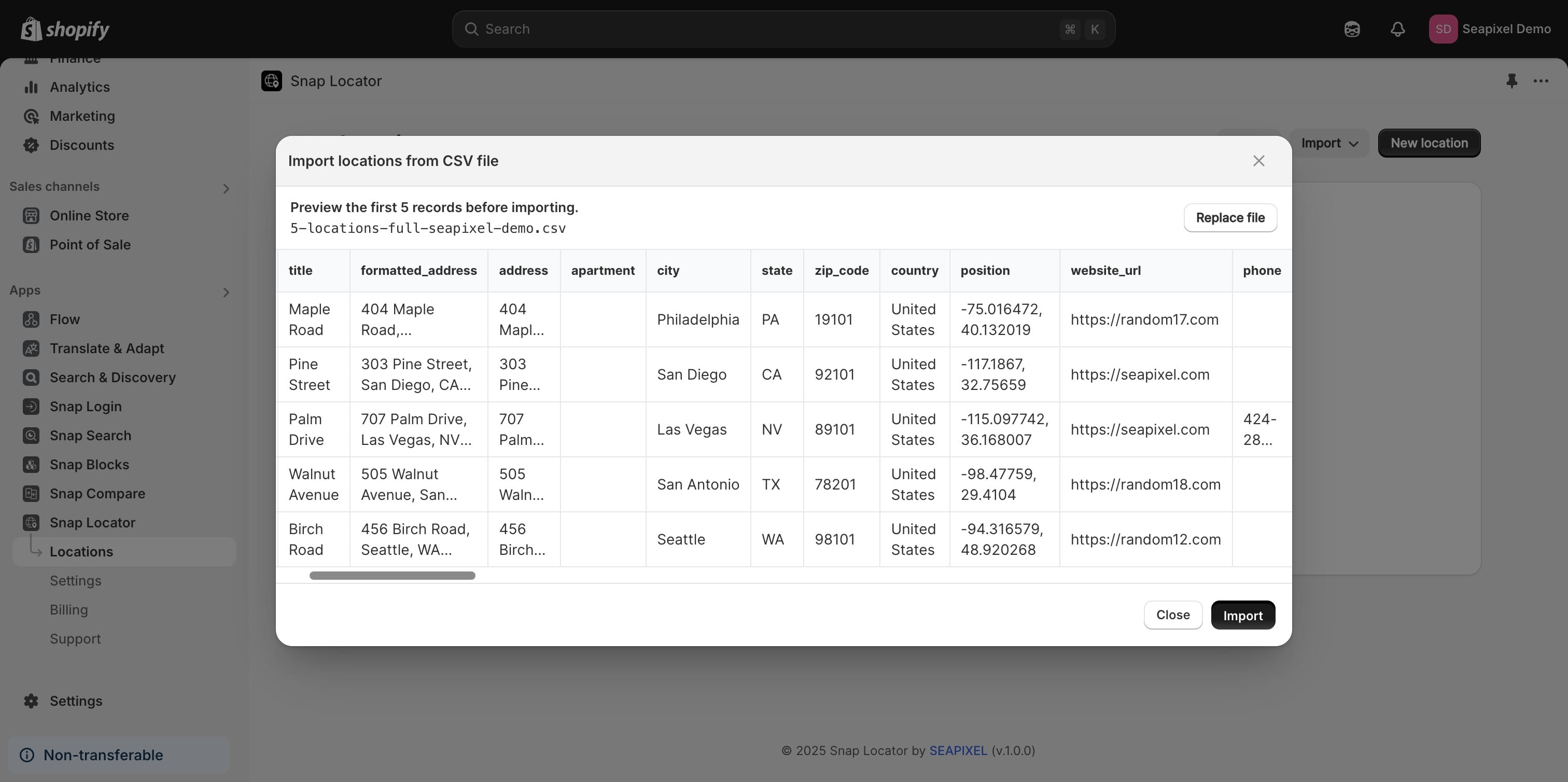Open the three-dot more actions menu
Screen dimensions: 1568x782
1541,81
